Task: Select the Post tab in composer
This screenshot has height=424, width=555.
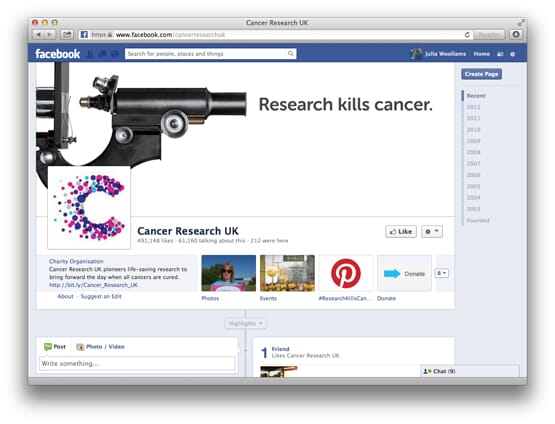Action: click(x=55, y=347)
